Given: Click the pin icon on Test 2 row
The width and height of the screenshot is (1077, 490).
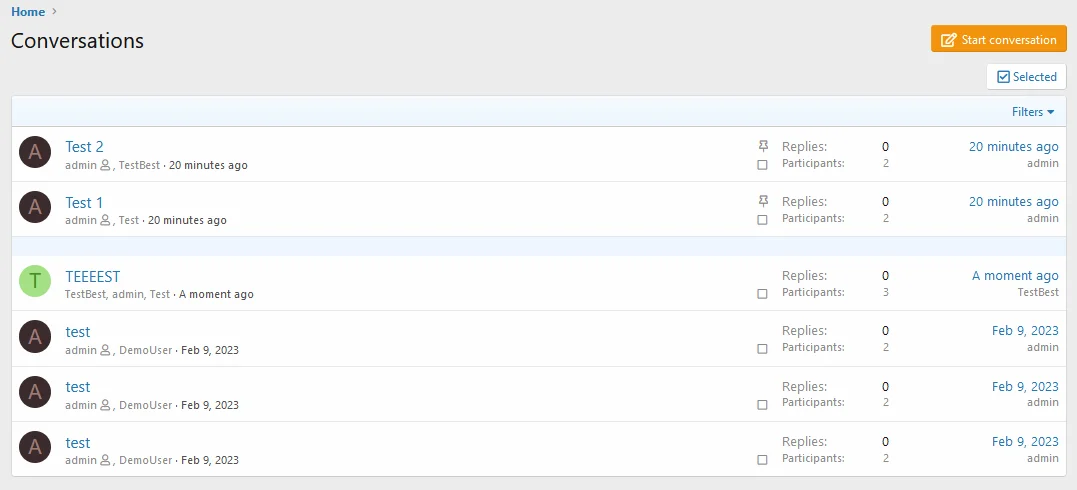Looking at the screenshot, I should 762,146.
